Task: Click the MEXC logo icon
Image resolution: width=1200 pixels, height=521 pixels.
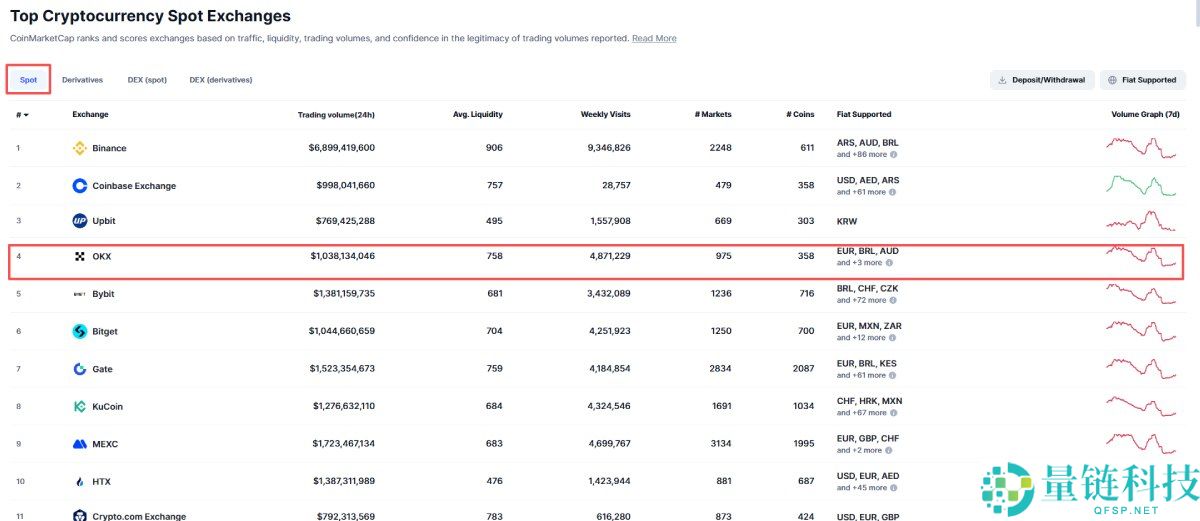Action: tap(80, 443)
